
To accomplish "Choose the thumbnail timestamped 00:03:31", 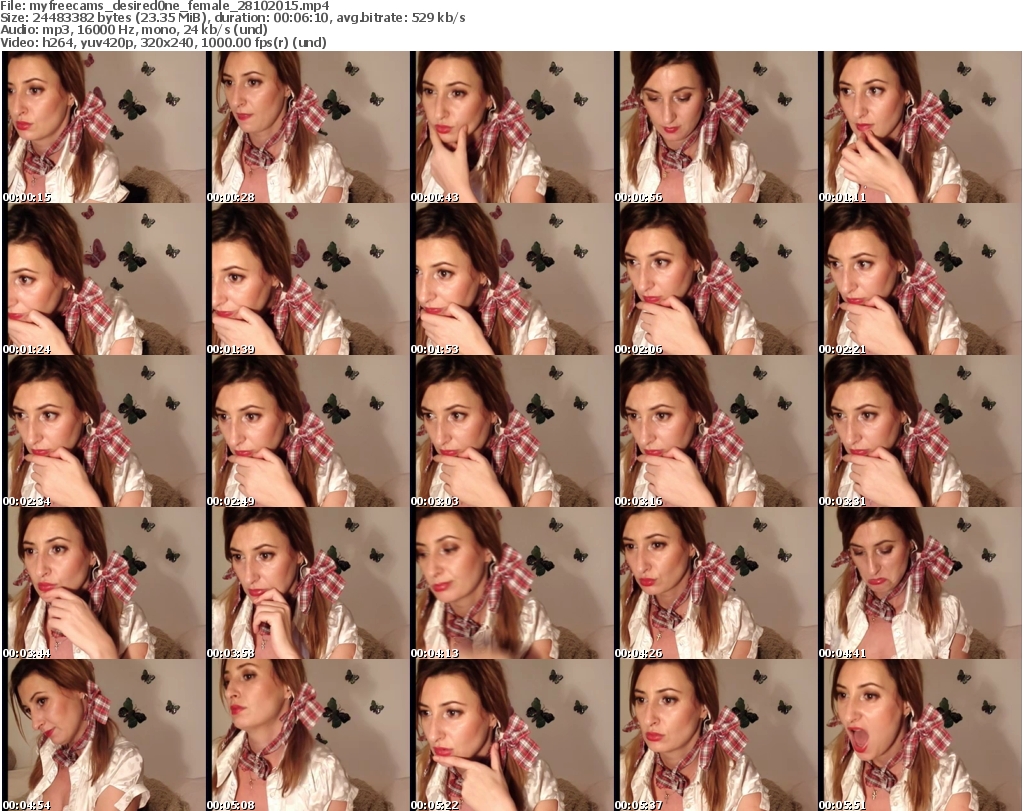I will (x=920, y=431).
